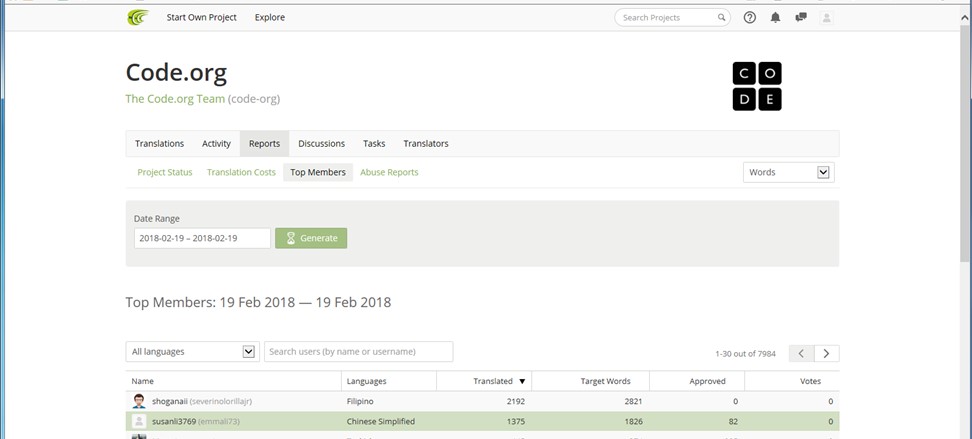Image resolution: width=972 pixels, height=439 pixels.
Task: Open the Translations tab
Action: click(159, 144)
